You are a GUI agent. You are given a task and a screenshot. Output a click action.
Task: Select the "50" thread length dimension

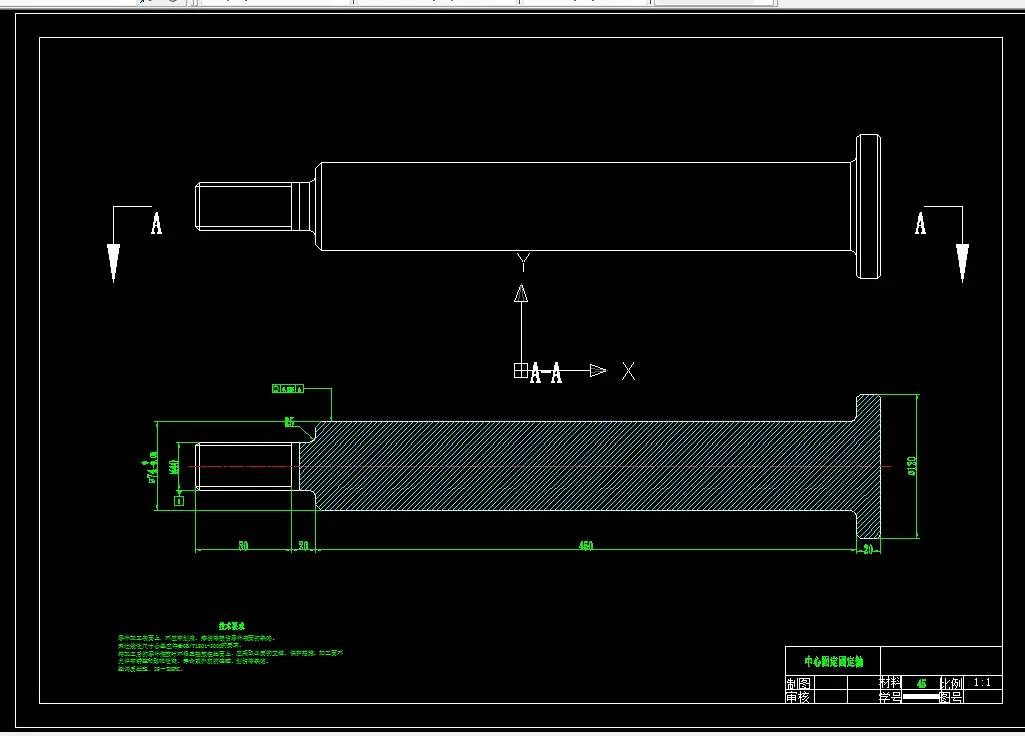[x=243, y=546]
